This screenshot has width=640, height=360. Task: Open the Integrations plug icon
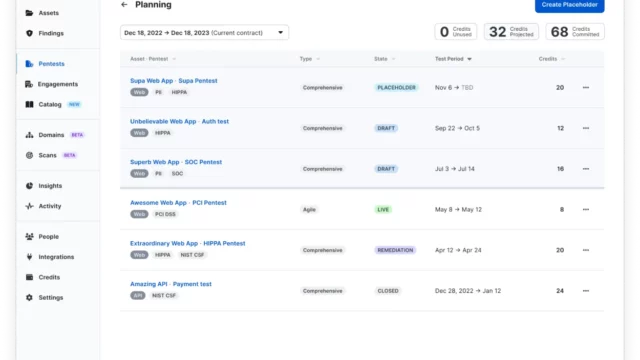[x=29, y=257]
